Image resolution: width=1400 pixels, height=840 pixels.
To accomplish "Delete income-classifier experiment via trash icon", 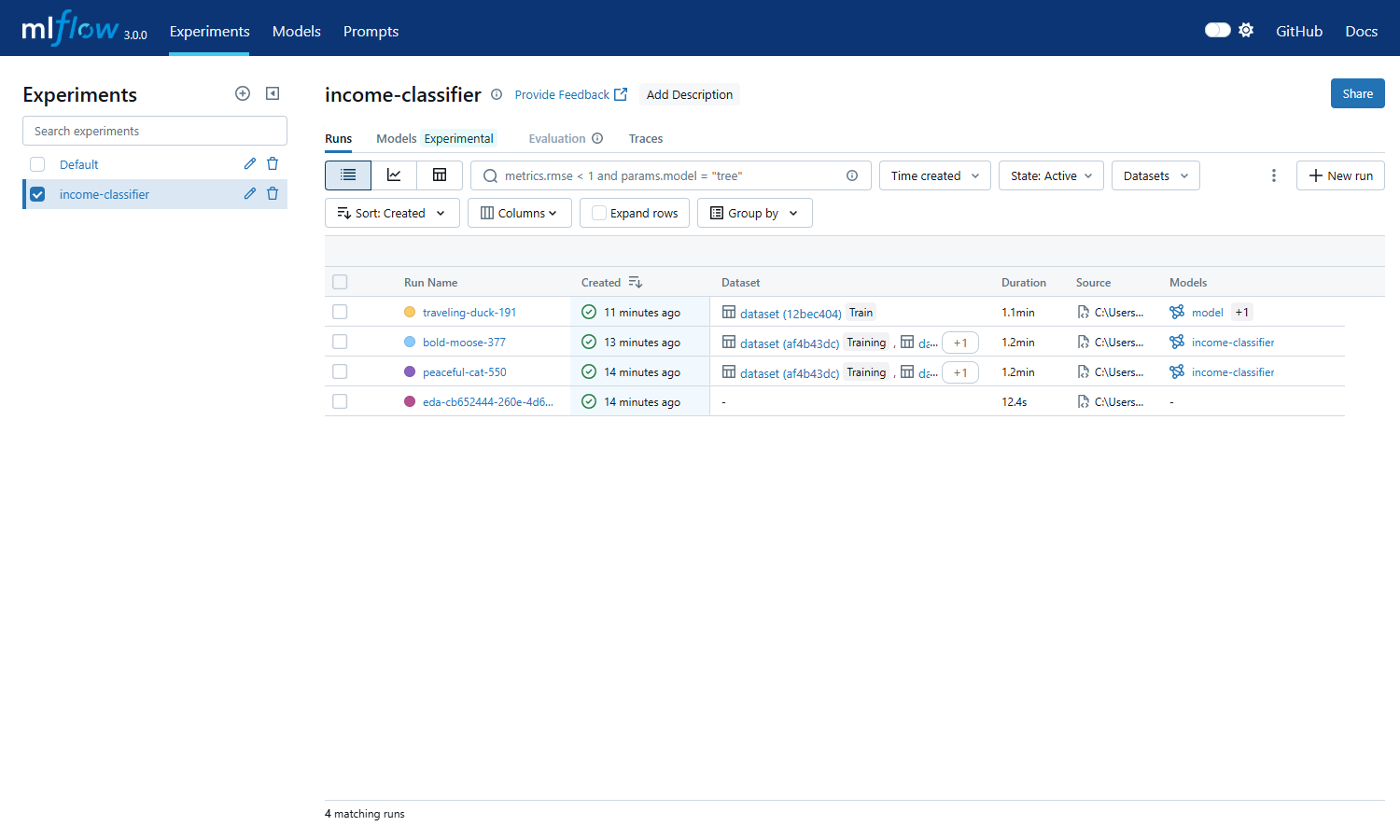I will [273, 194].
